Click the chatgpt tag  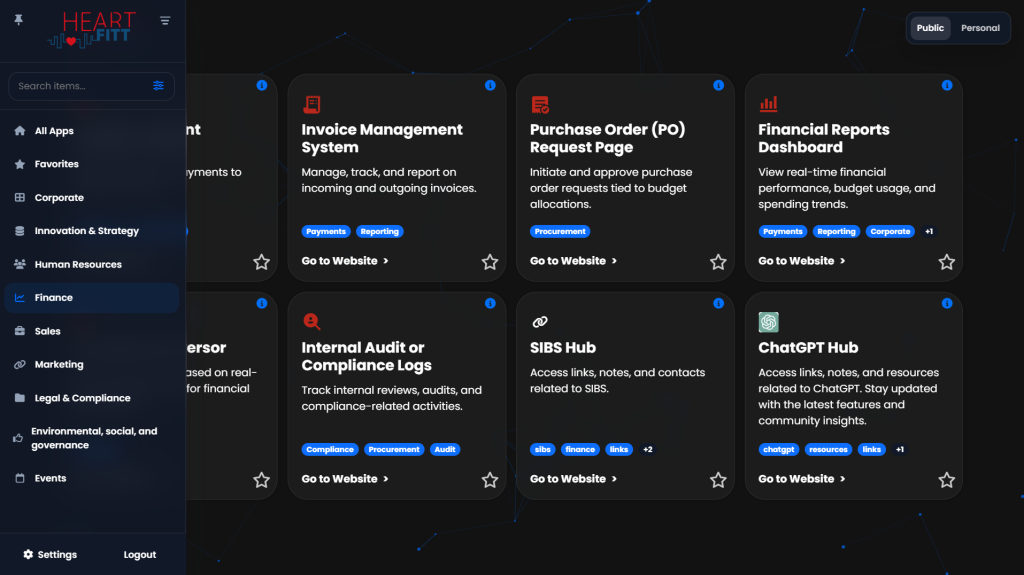[x=778, y=450]
